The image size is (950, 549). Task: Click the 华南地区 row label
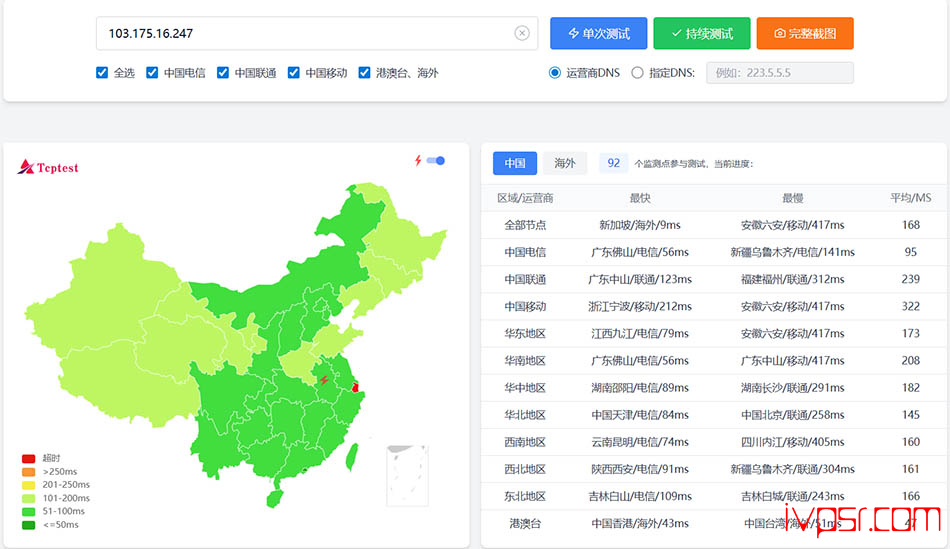point(525,361)
